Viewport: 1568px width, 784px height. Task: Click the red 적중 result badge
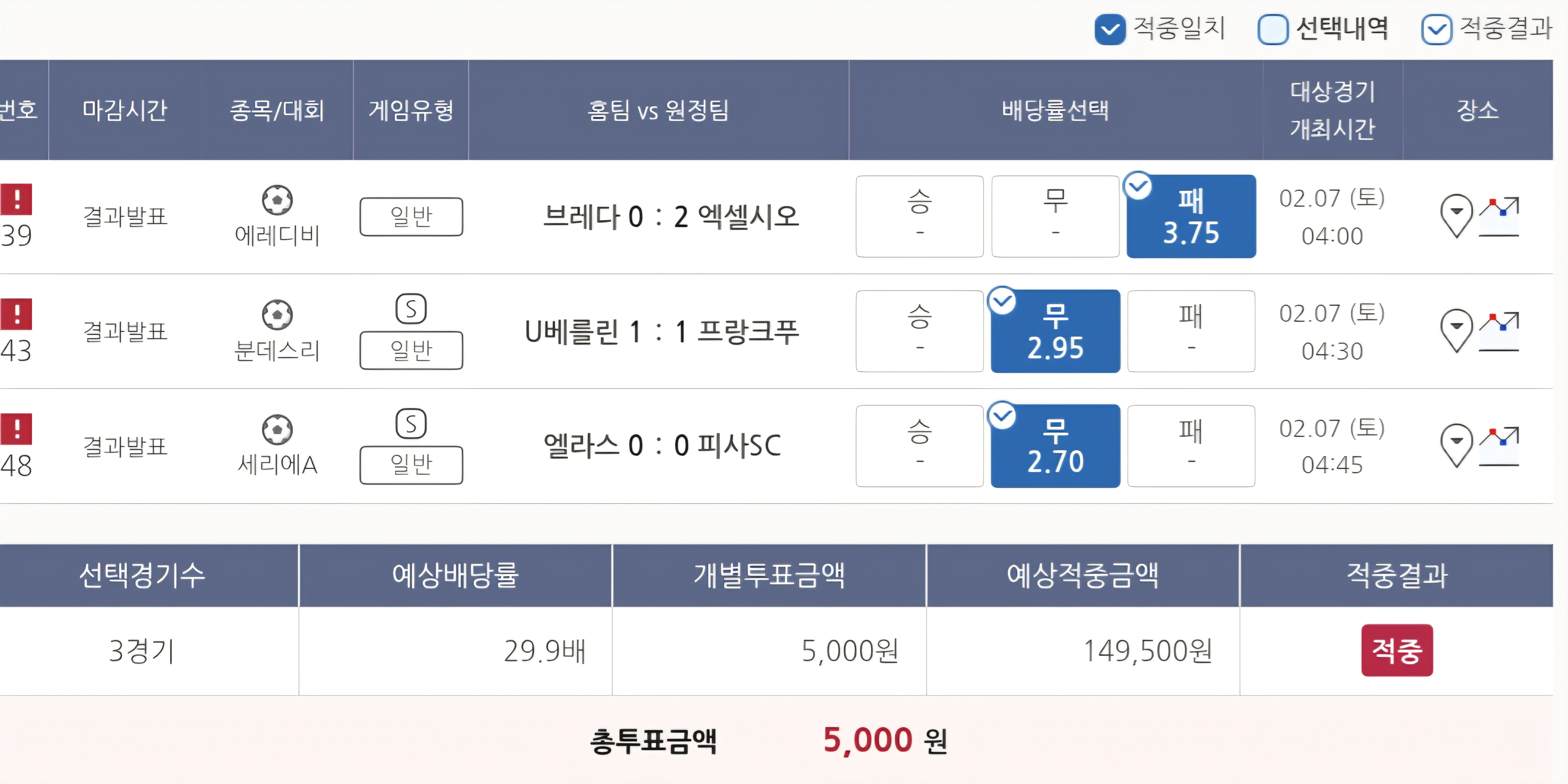(1397, 650)
